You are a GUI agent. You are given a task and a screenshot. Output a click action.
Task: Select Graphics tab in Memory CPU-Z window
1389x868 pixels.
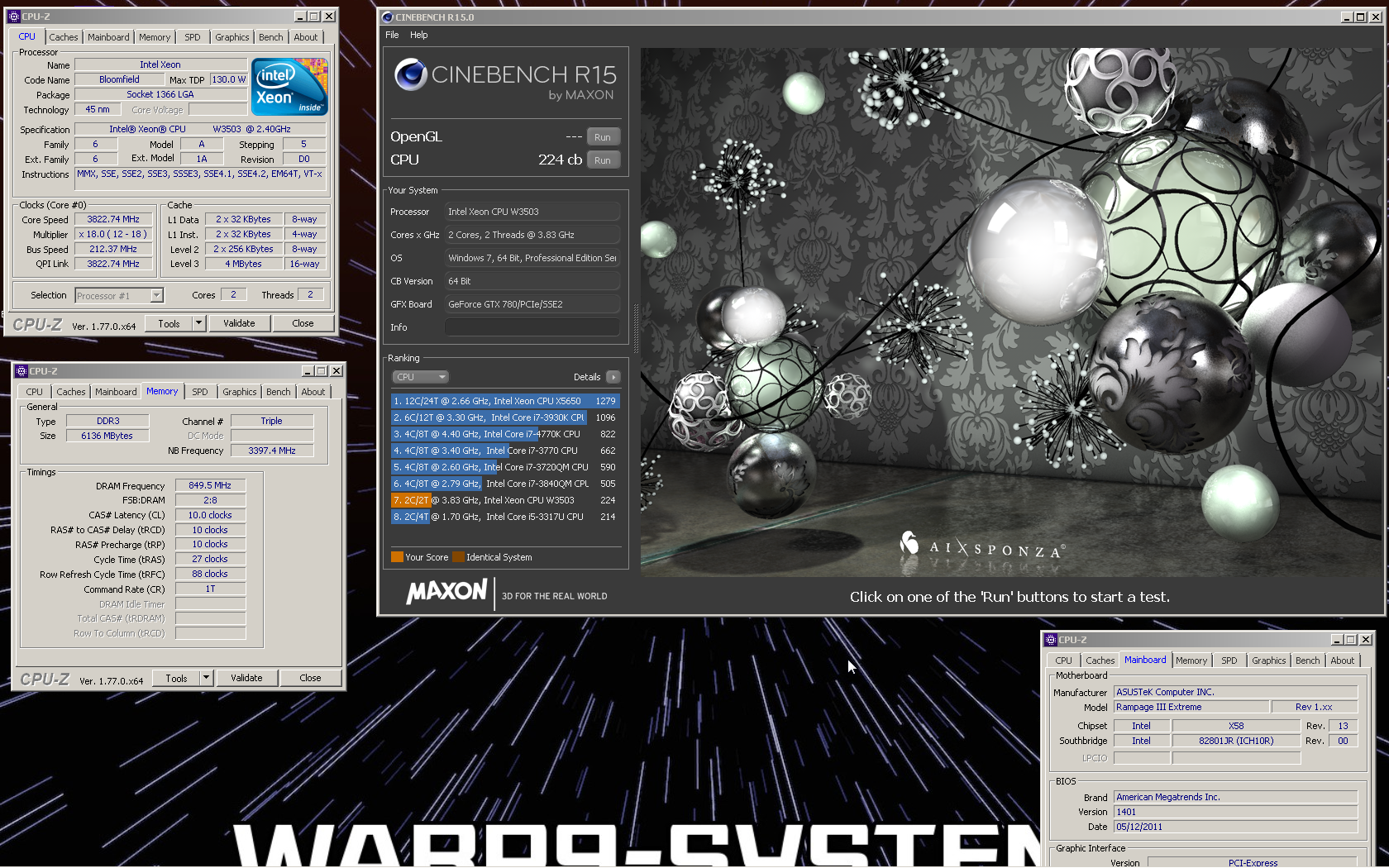pyautogui.click(x=239, y=392)
